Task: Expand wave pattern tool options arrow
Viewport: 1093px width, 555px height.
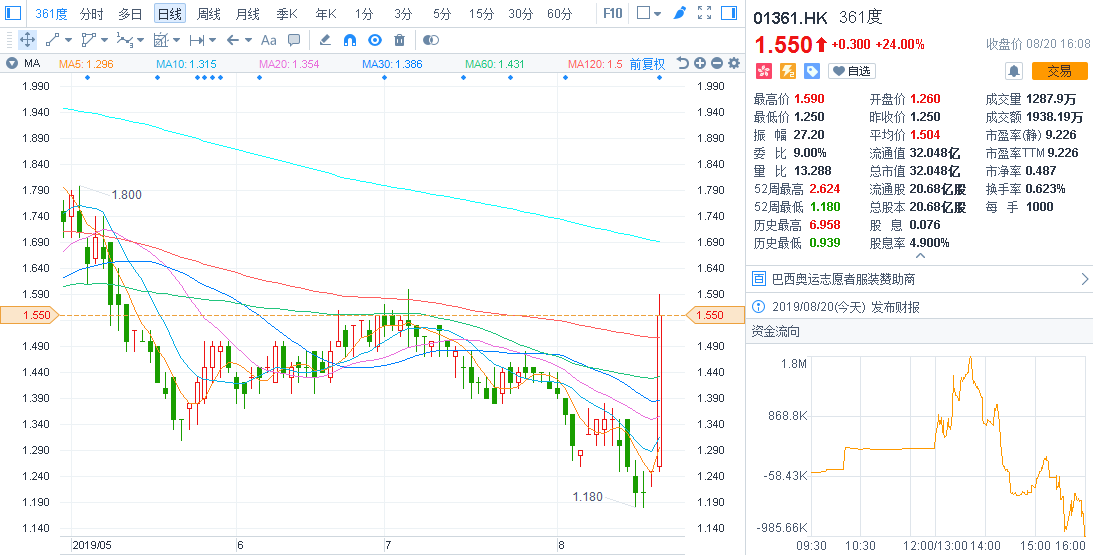Action: click(x=140, y=40)
